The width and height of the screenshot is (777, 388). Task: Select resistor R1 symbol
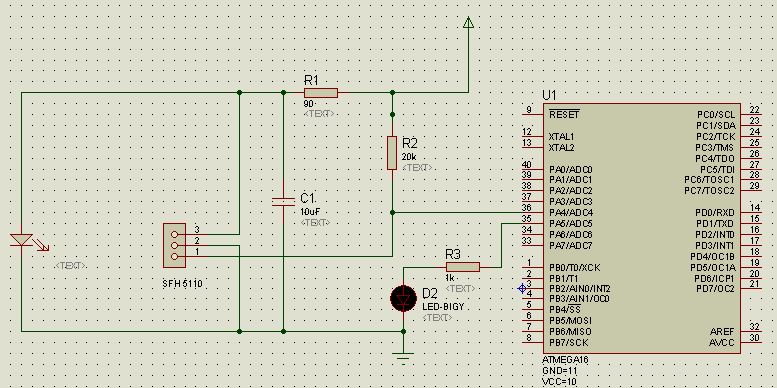pos(321,93)
